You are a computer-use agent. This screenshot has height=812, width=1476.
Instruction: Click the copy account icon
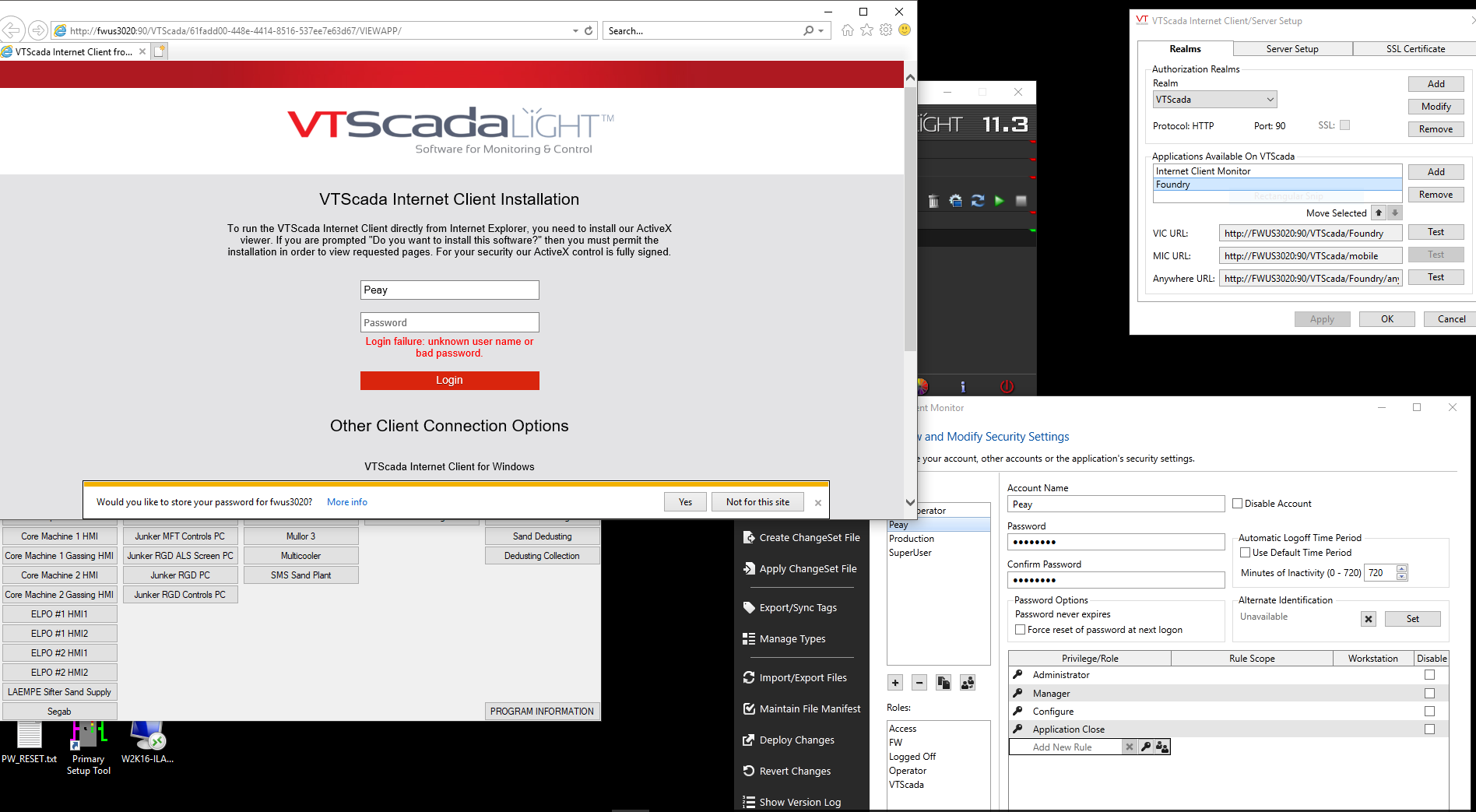click(x=944, y=683)
